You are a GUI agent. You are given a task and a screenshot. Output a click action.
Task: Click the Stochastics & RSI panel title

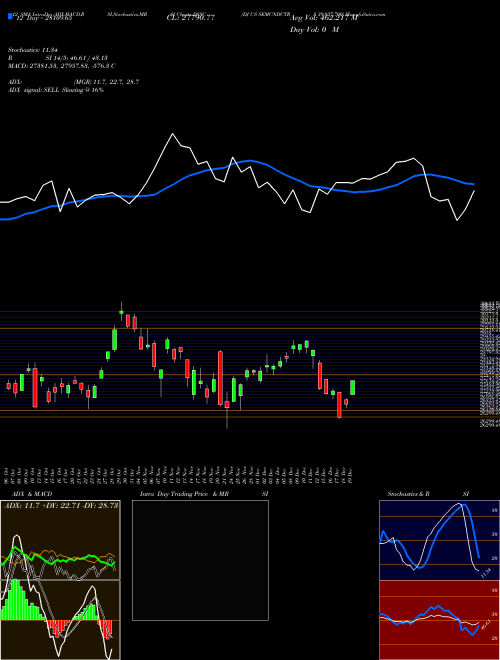[428, 494]
